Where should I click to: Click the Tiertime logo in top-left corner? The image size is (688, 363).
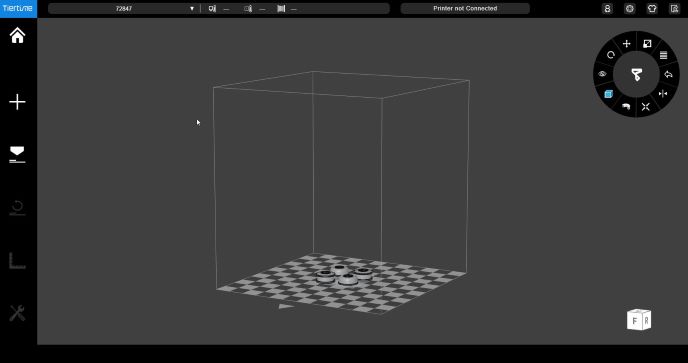(x=18, y=8)
